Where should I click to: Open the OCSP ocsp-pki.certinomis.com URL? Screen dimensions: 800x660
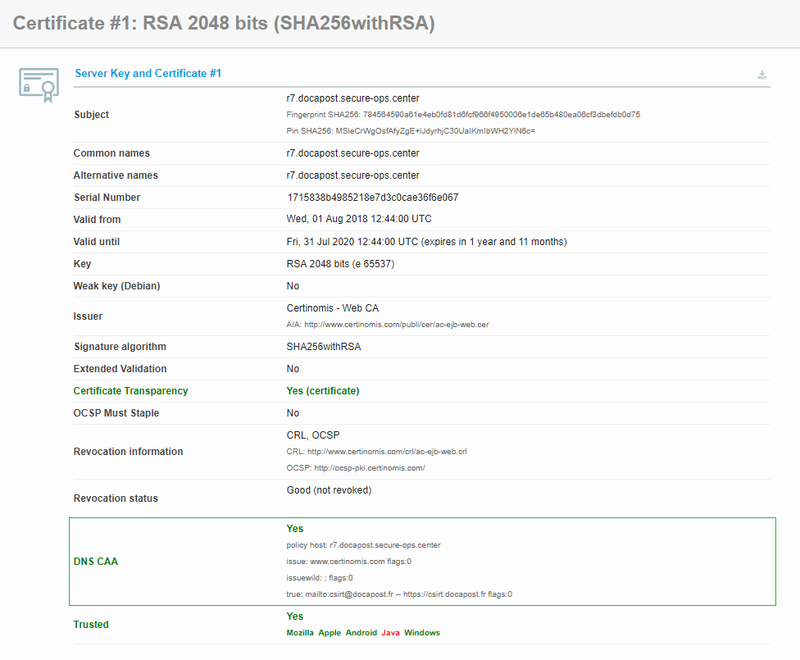(369, 468)
